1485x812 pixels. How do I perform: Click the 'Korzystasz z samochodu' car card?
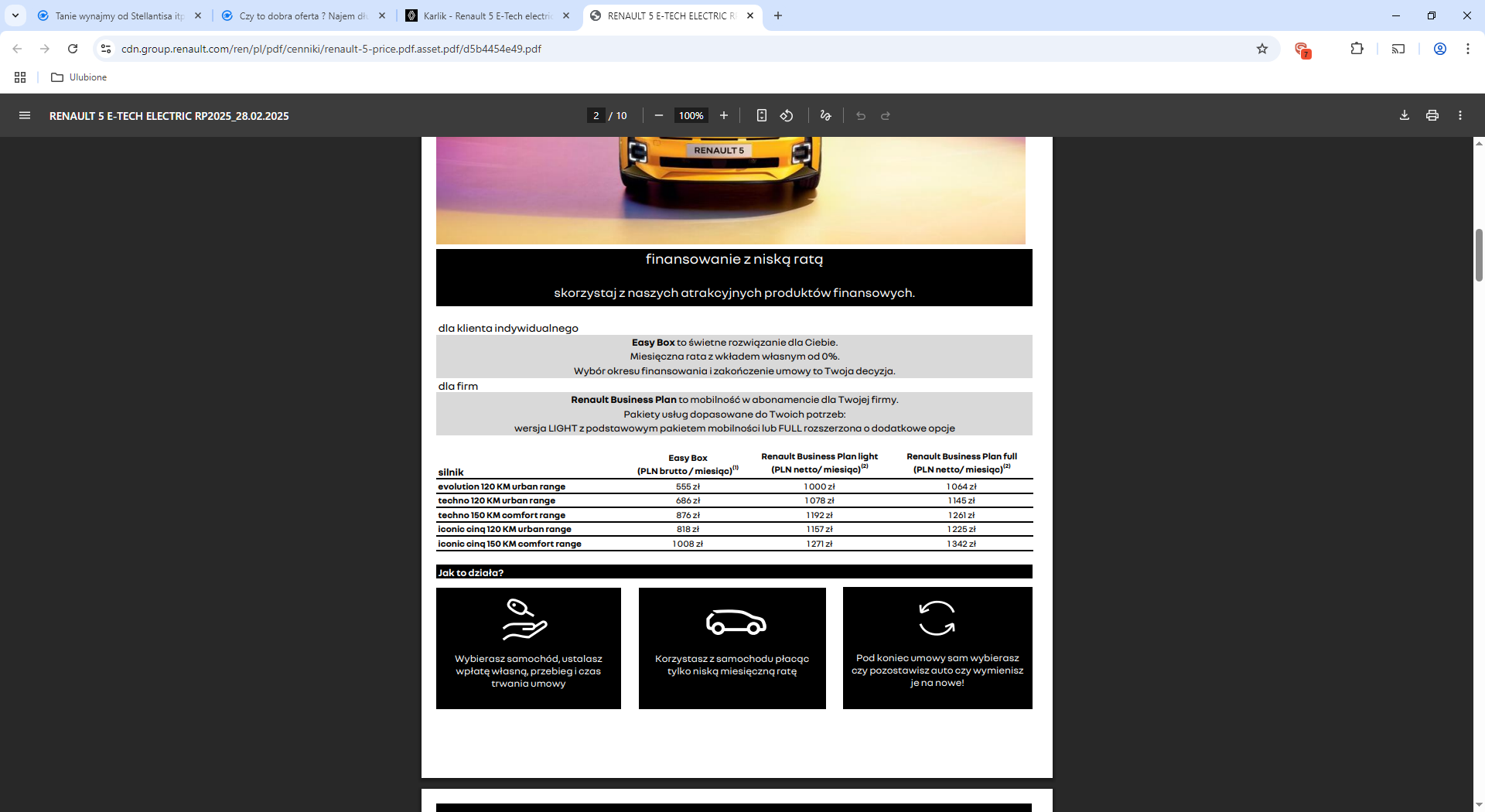coord(732,648)
